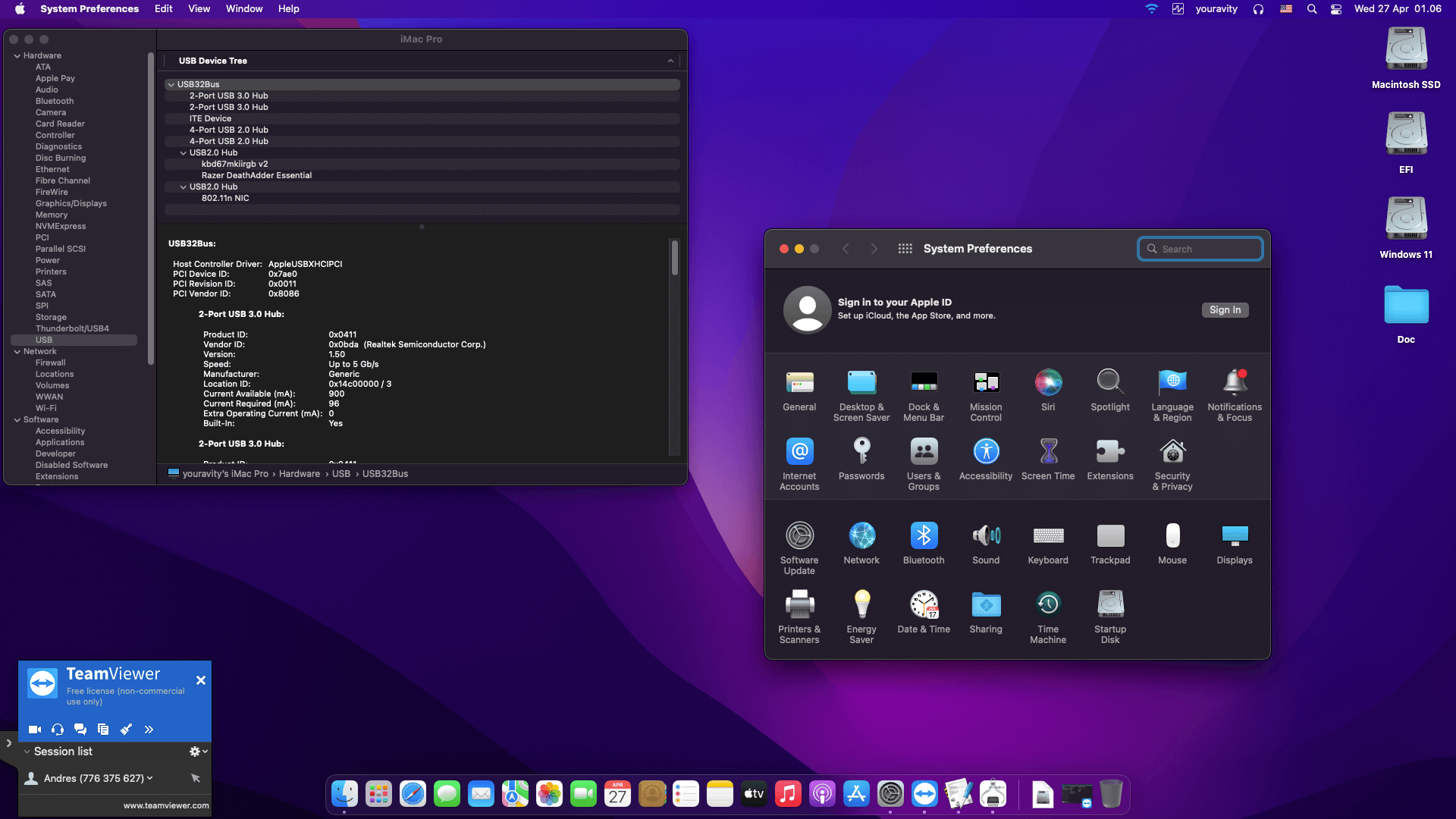1456x819 pixels.
Task: Open www.teamviewer.com link
Action: [166, 806]
